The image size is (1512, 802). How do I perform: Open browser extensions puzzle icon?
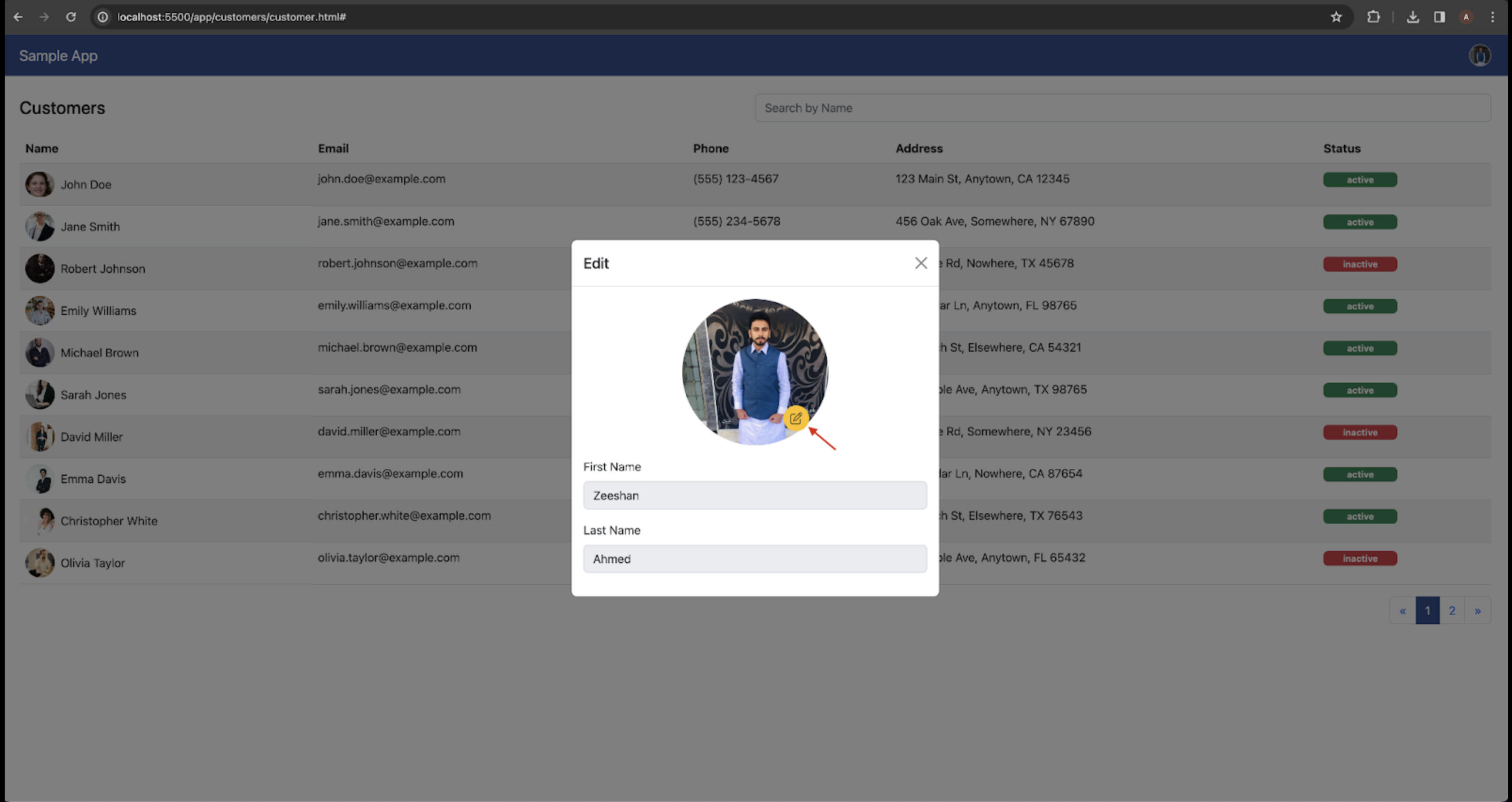pyautogui.click(x=1373, y=17)
